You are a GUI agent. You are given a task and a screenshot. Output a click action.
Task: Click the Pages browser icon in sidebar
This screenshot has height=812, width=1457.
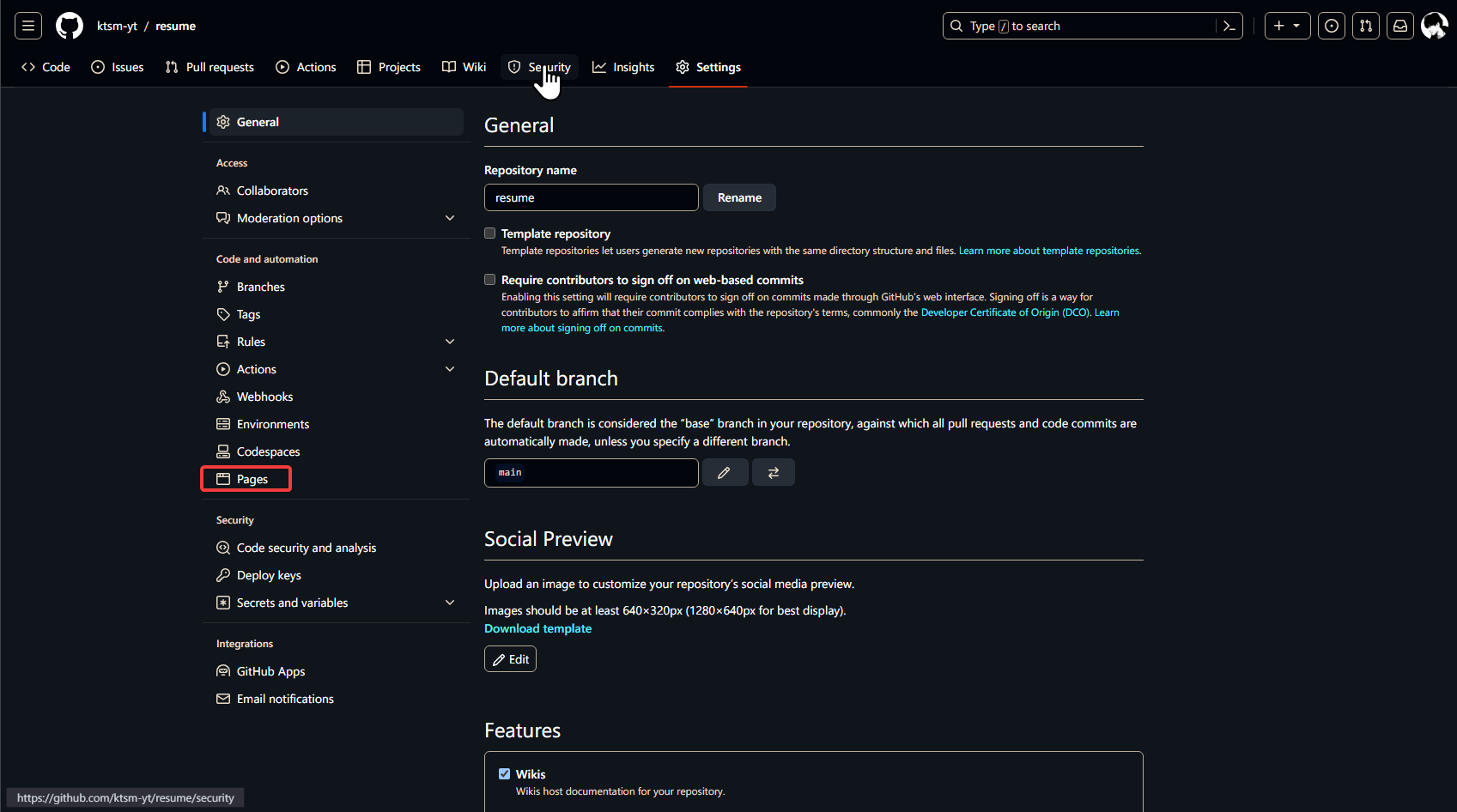pyautogui.click(x=223, y=479)
